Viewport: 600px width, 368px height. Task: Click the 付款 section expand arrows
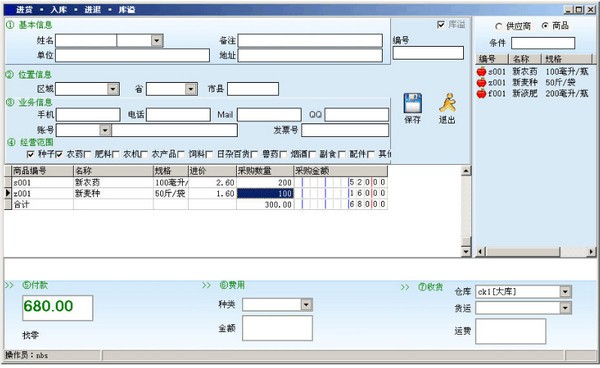[9, 285]
